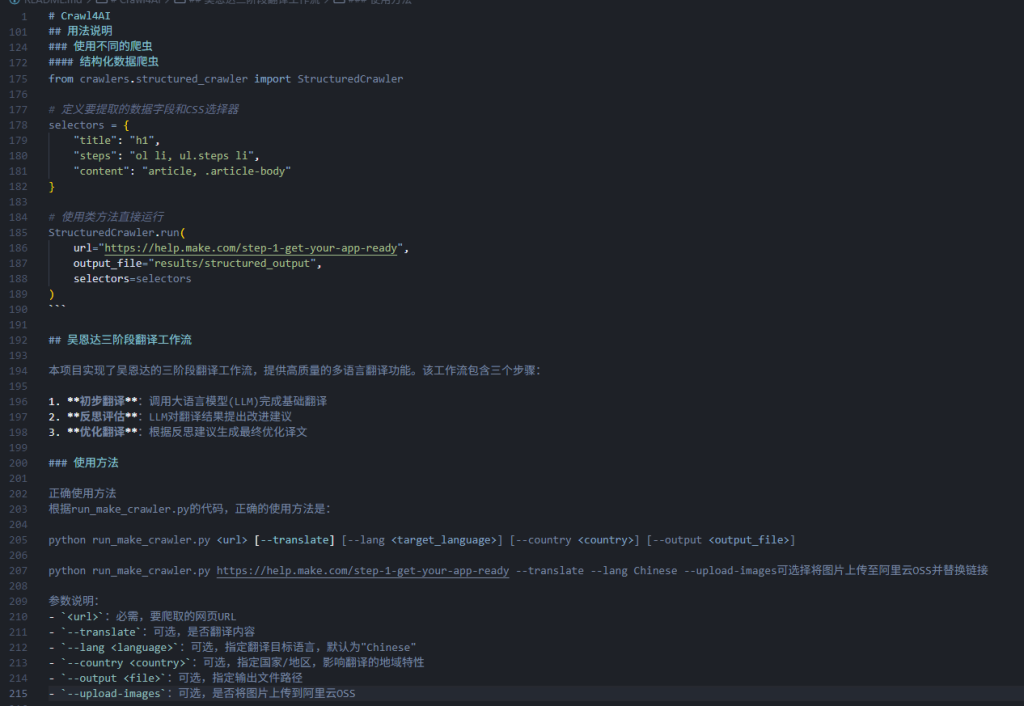Click '[--translate]' in the usage syntax line
Viewport: 1024px width, 706px height.
[294, 540]
